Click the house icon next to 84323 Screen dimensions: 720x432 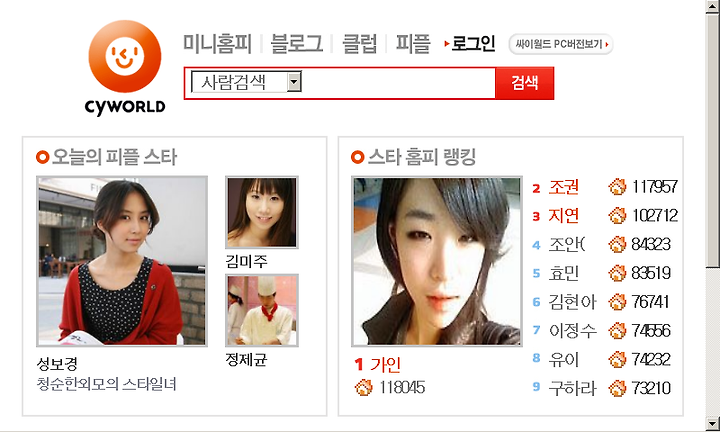(x=617, y=244)
